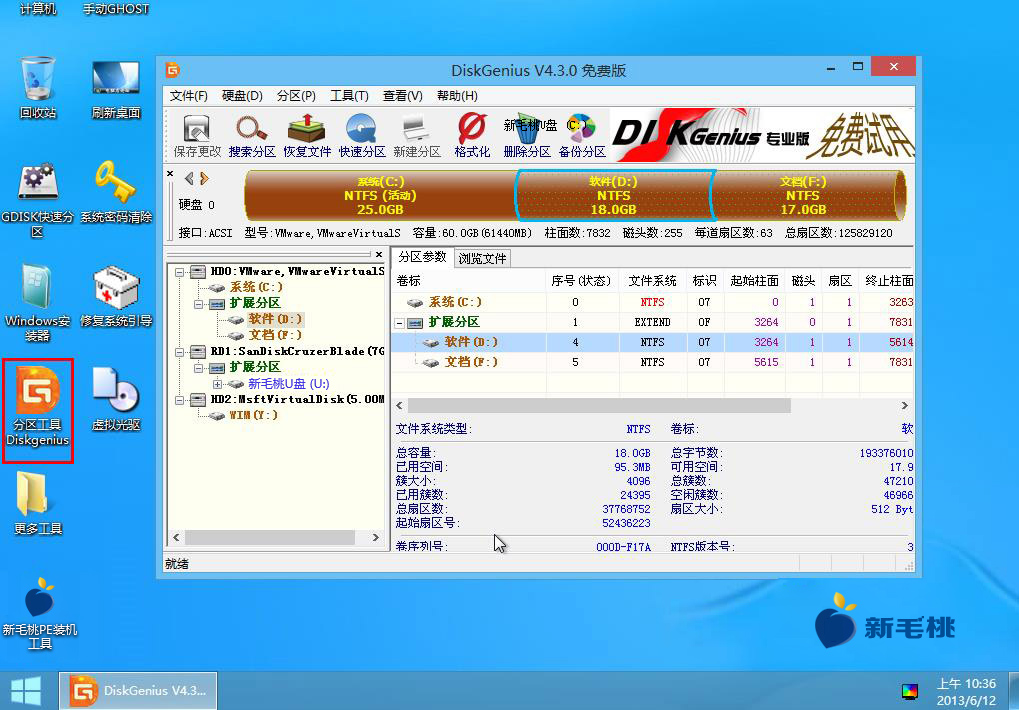Close the disk map bar with X

click(170, 173)
